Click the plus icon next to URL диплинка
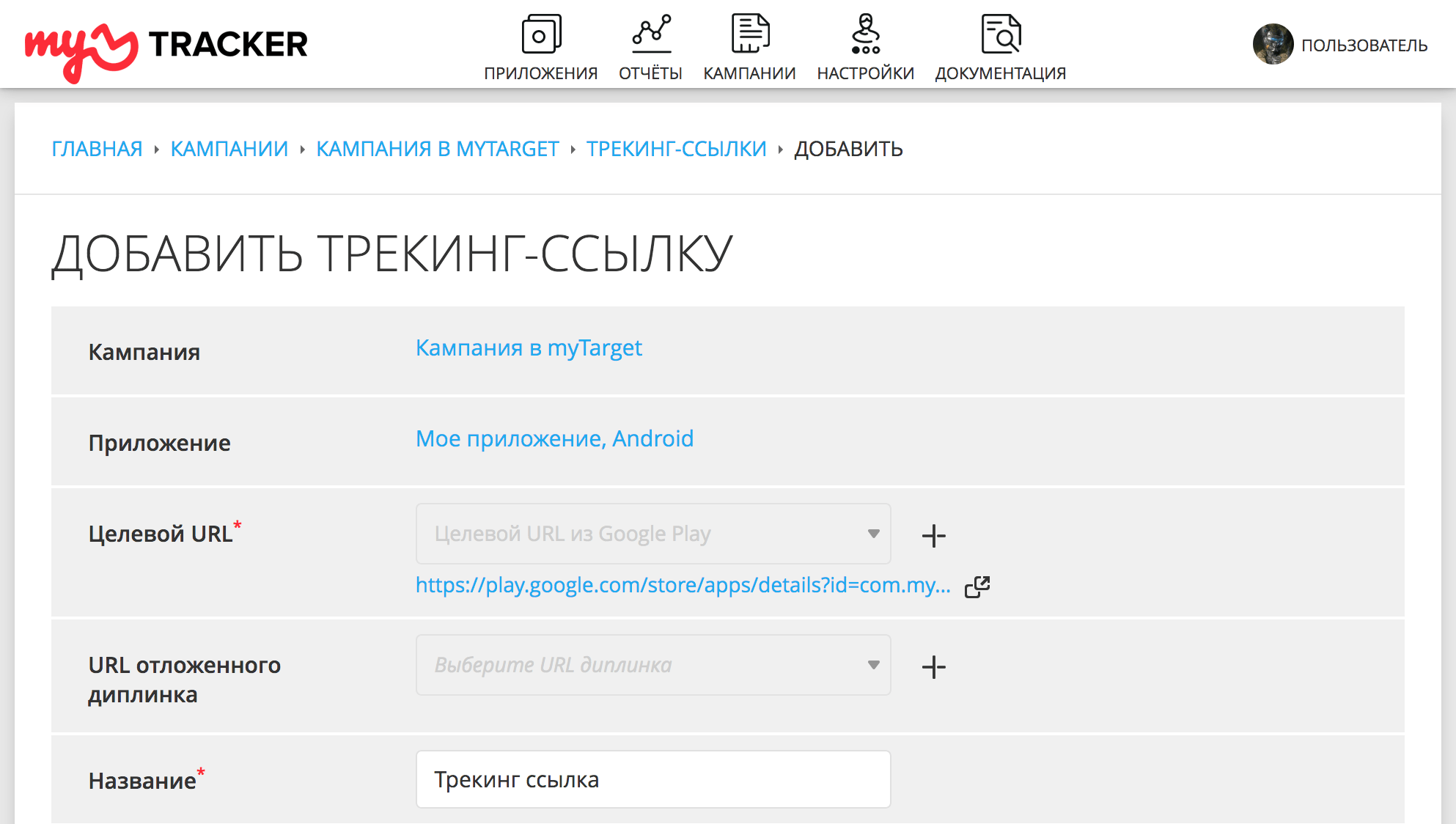The width and height of the screenshot is (1456, 824). (933, 667)
